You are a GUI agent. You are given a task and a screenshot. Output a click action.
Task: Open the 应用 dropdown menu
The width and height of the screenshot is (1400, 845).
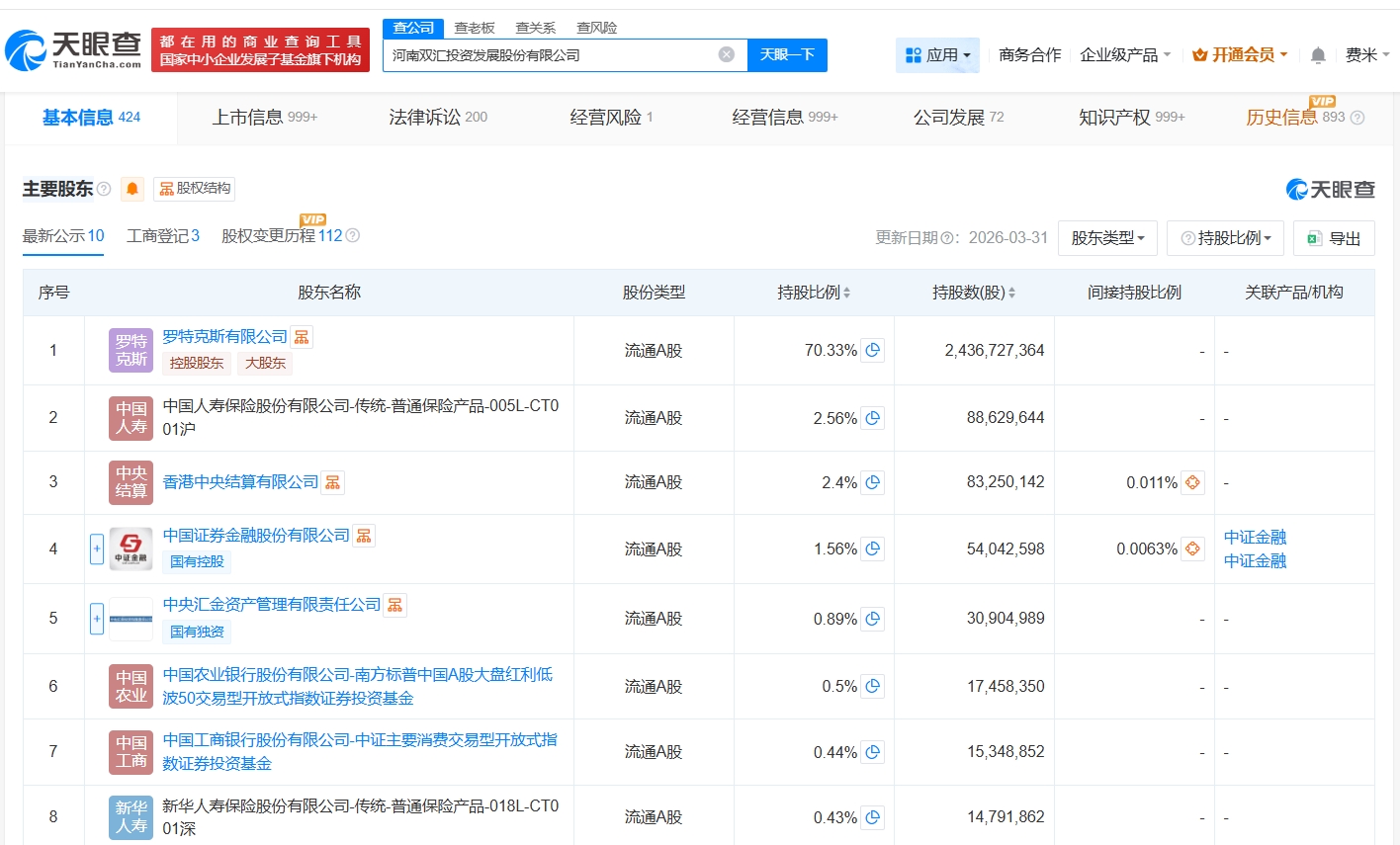point(937,55)
